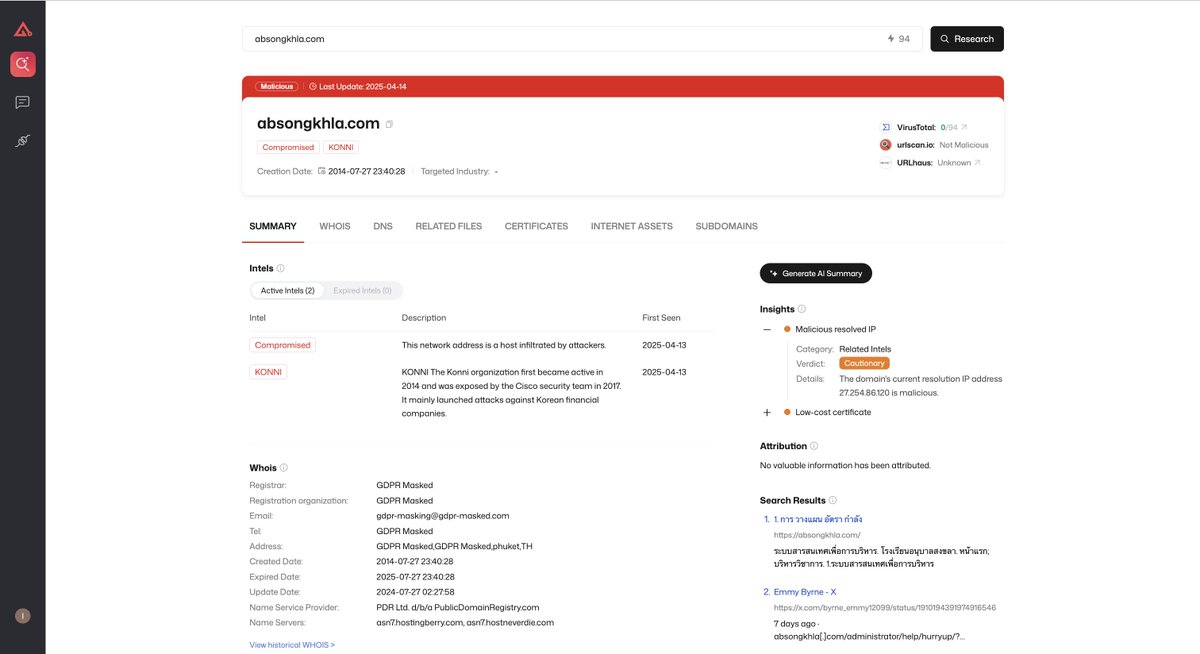1200x654 pixels.
Task: Click the Related Intels category value
Action: point(865,349)
